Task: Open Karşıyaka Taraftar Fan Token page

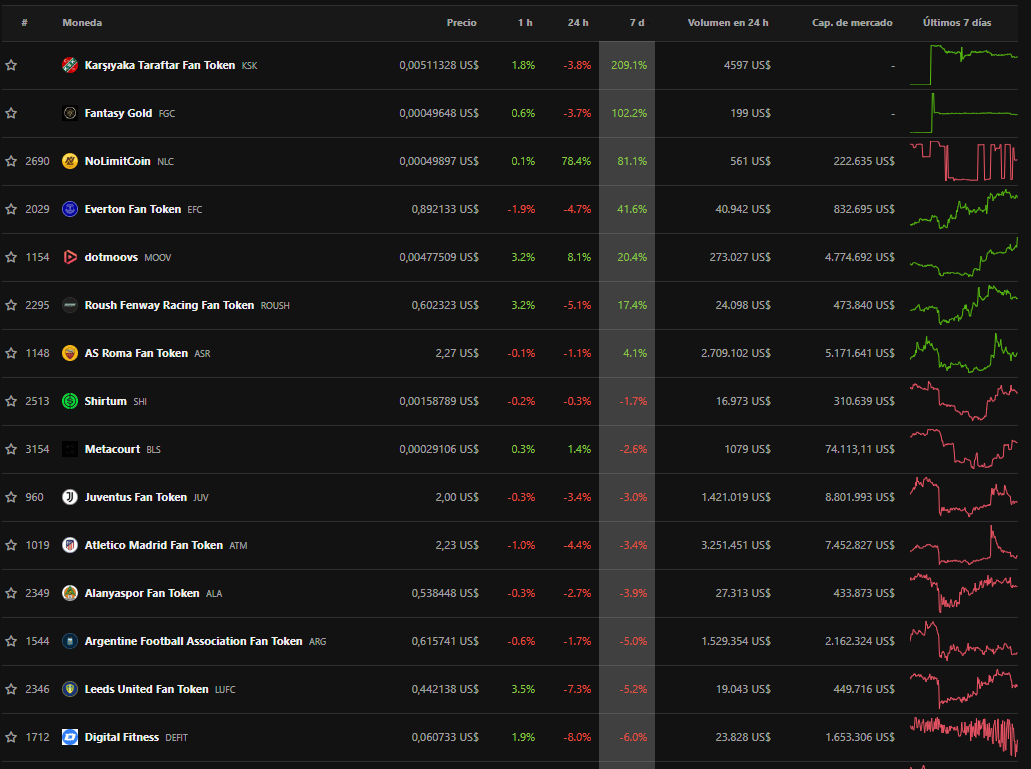Action: coord(160,65)
